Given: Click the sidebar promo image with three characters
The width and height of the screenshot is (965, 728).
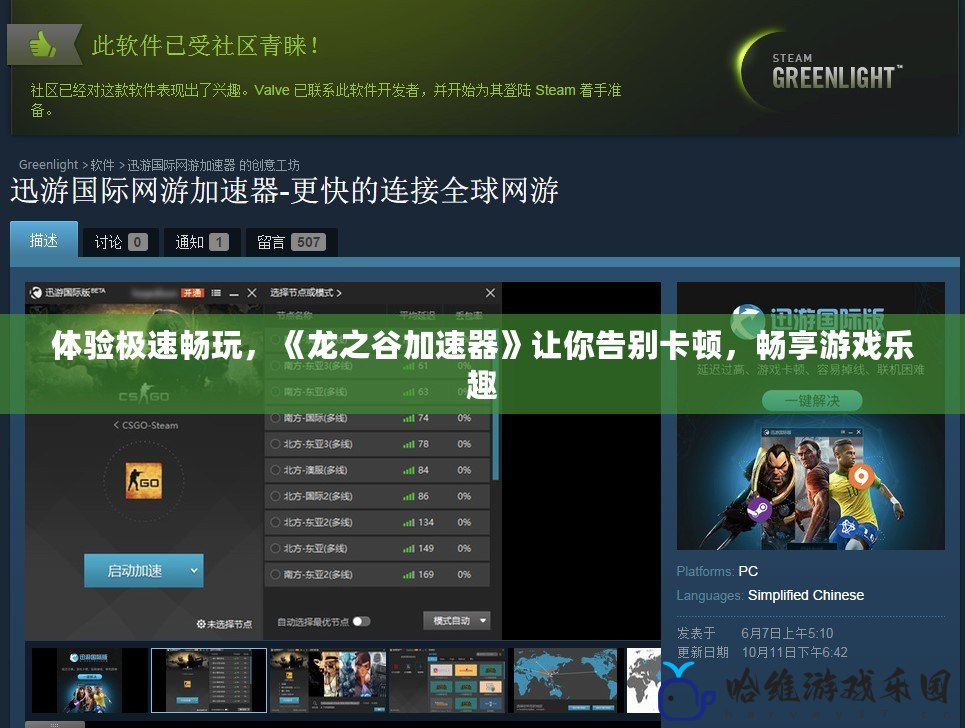Looking at the screenshot, I should (811, 416).
